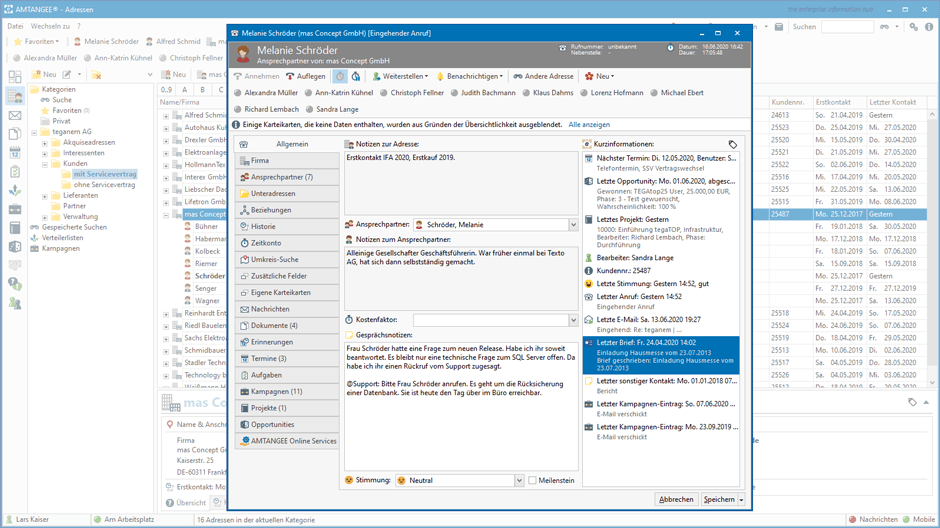Toggle the Meilenstein checkbox
Image resolution: width=940 pixels, height=528 pixels.
click(532, 481)
